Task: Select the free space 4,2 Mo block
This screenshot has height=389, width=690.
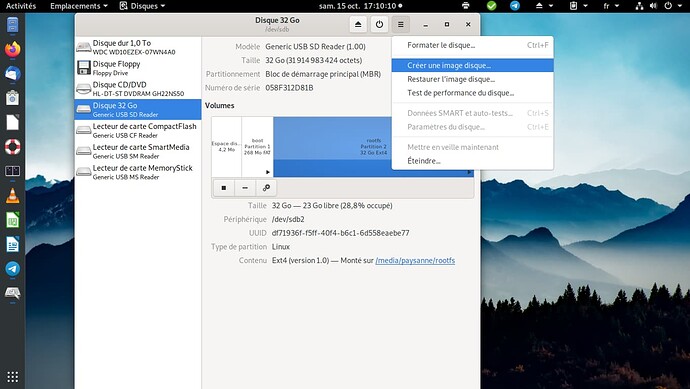Action: tap(227, 147)
